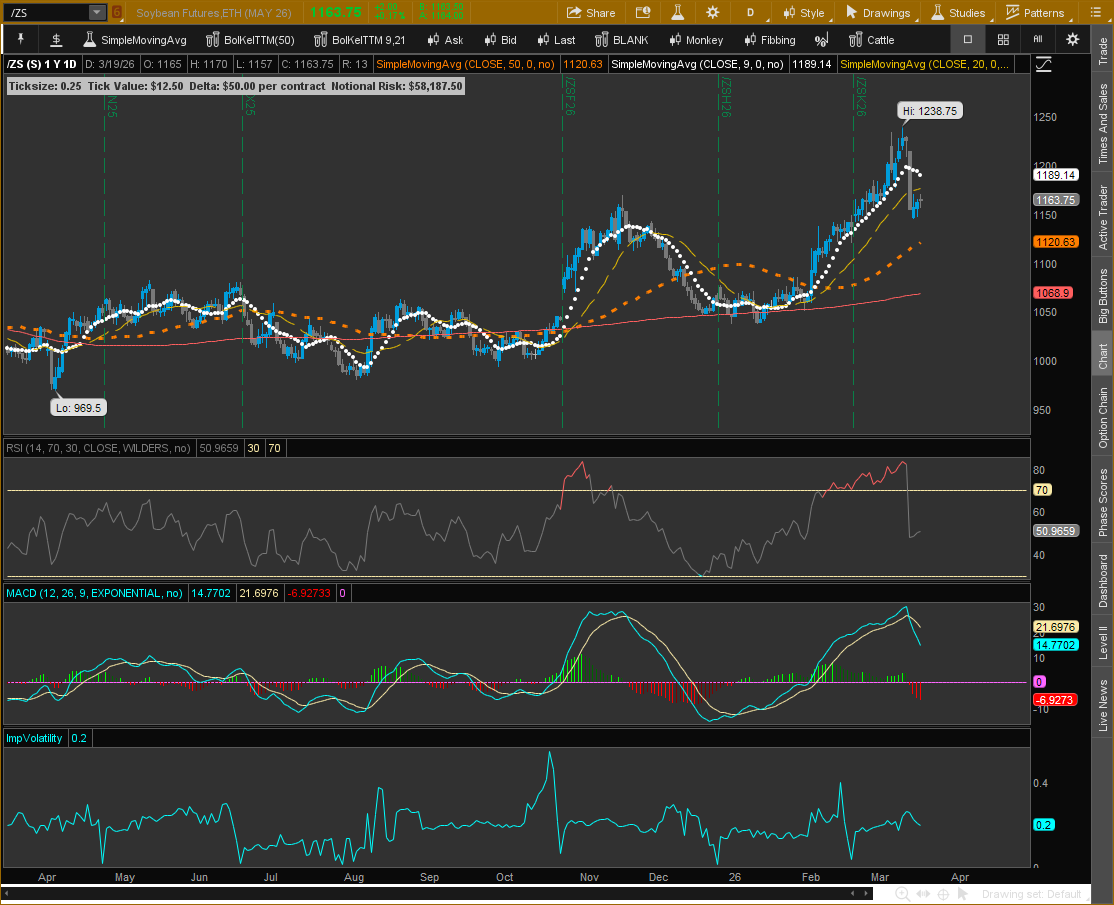Switch to single chart layout view
The height and width of the screenshot is (905, 1114).
(x=967, y=40)
